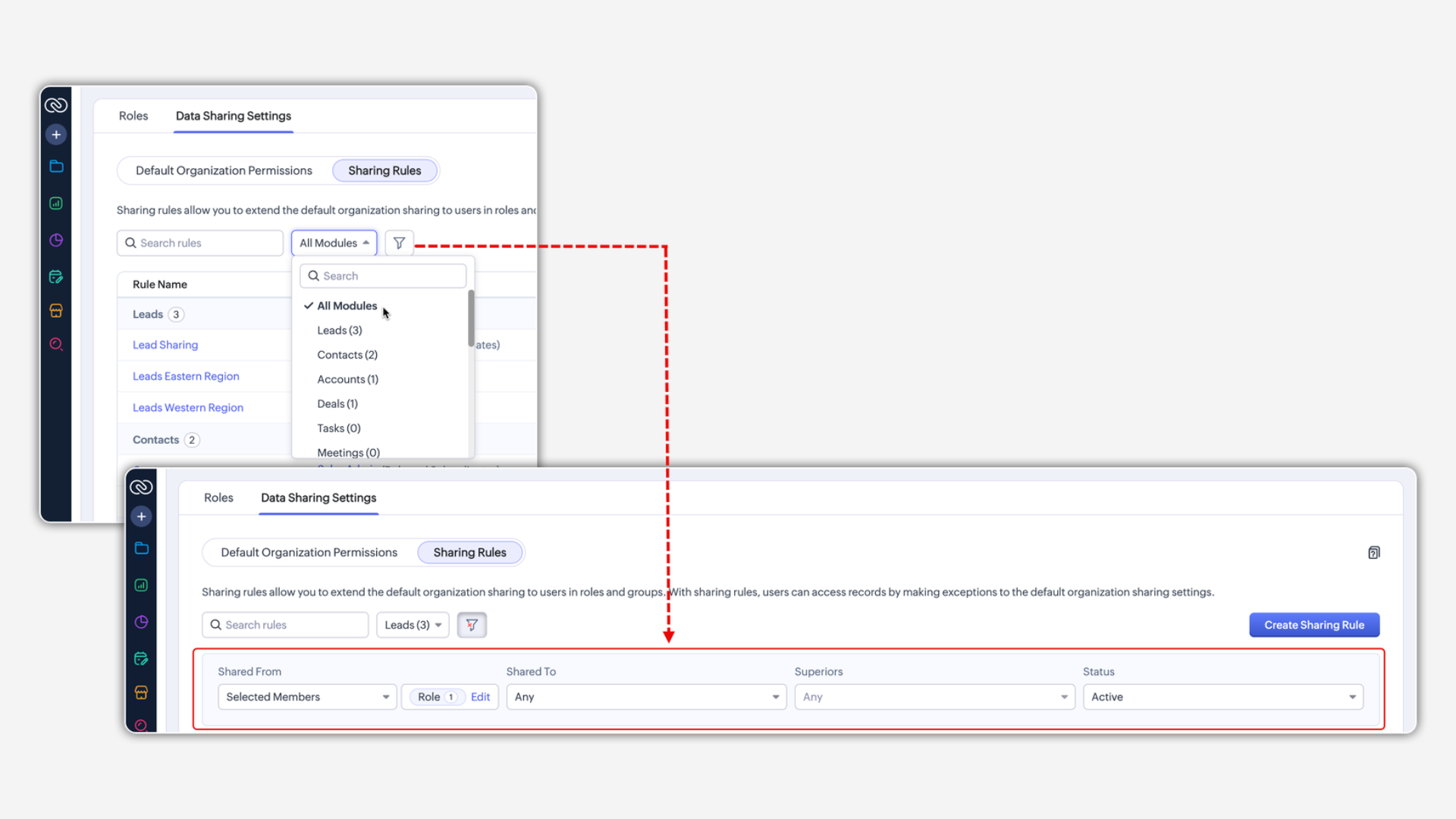Click the module dropdown list scrollbar
1456x819 pixels.
click(x=471, y=318)
